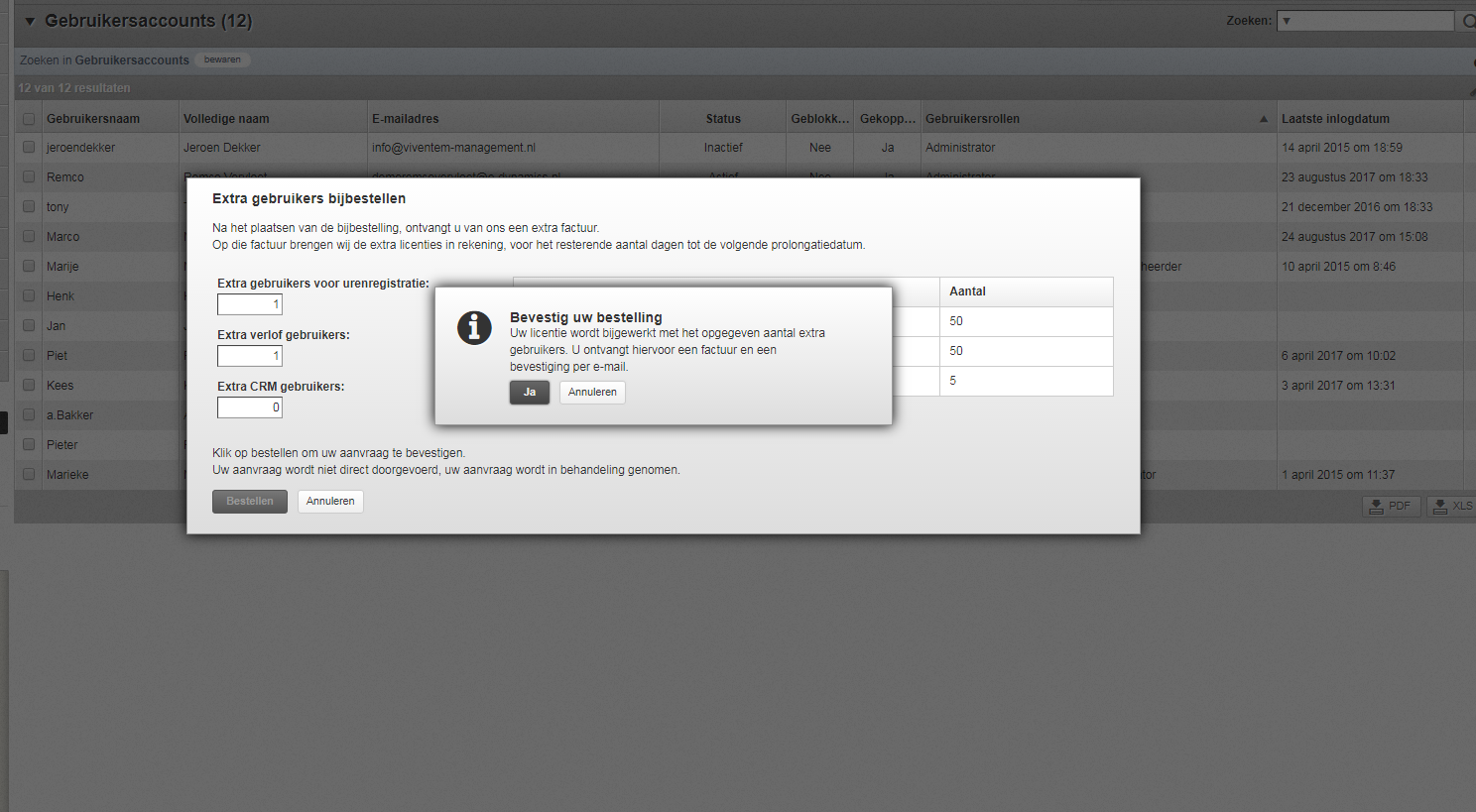Click the bewaren search button
The height and width of the screenshot is (812, 1476).
click(222, 59)
